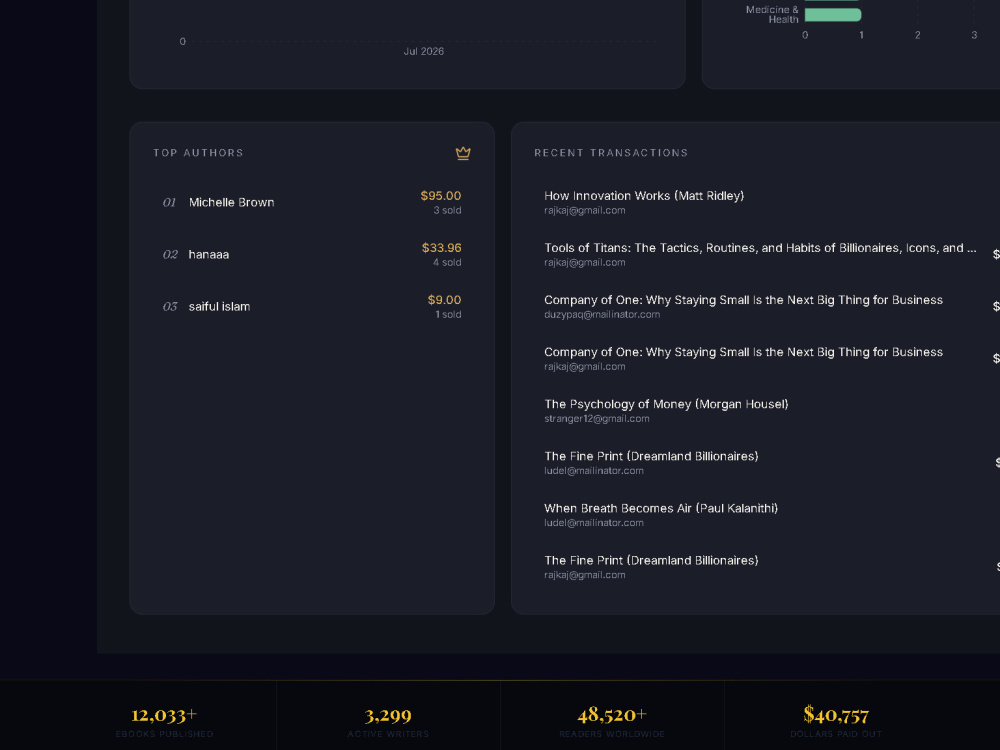The width and height of the screenshot is (1000, 750).
Task: Click the '3 sold' count
Action: (447, 210)
